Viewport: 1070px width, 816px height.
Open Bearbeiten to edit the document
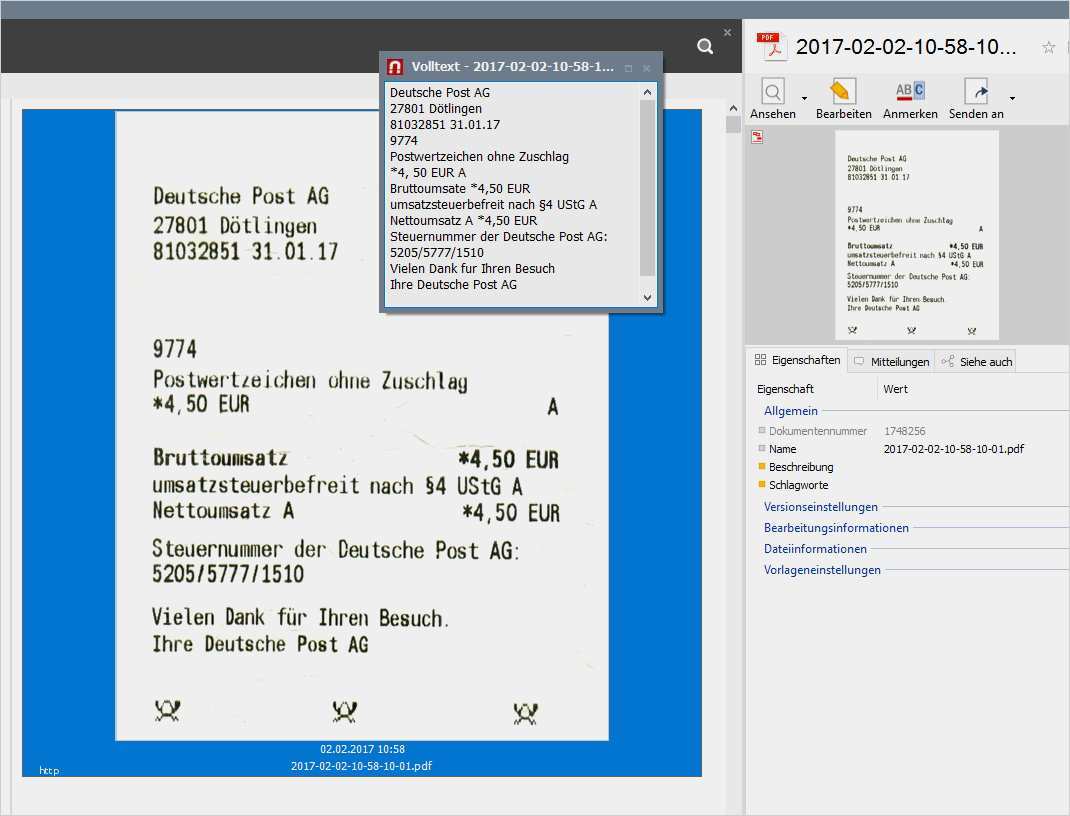point(843,93)
